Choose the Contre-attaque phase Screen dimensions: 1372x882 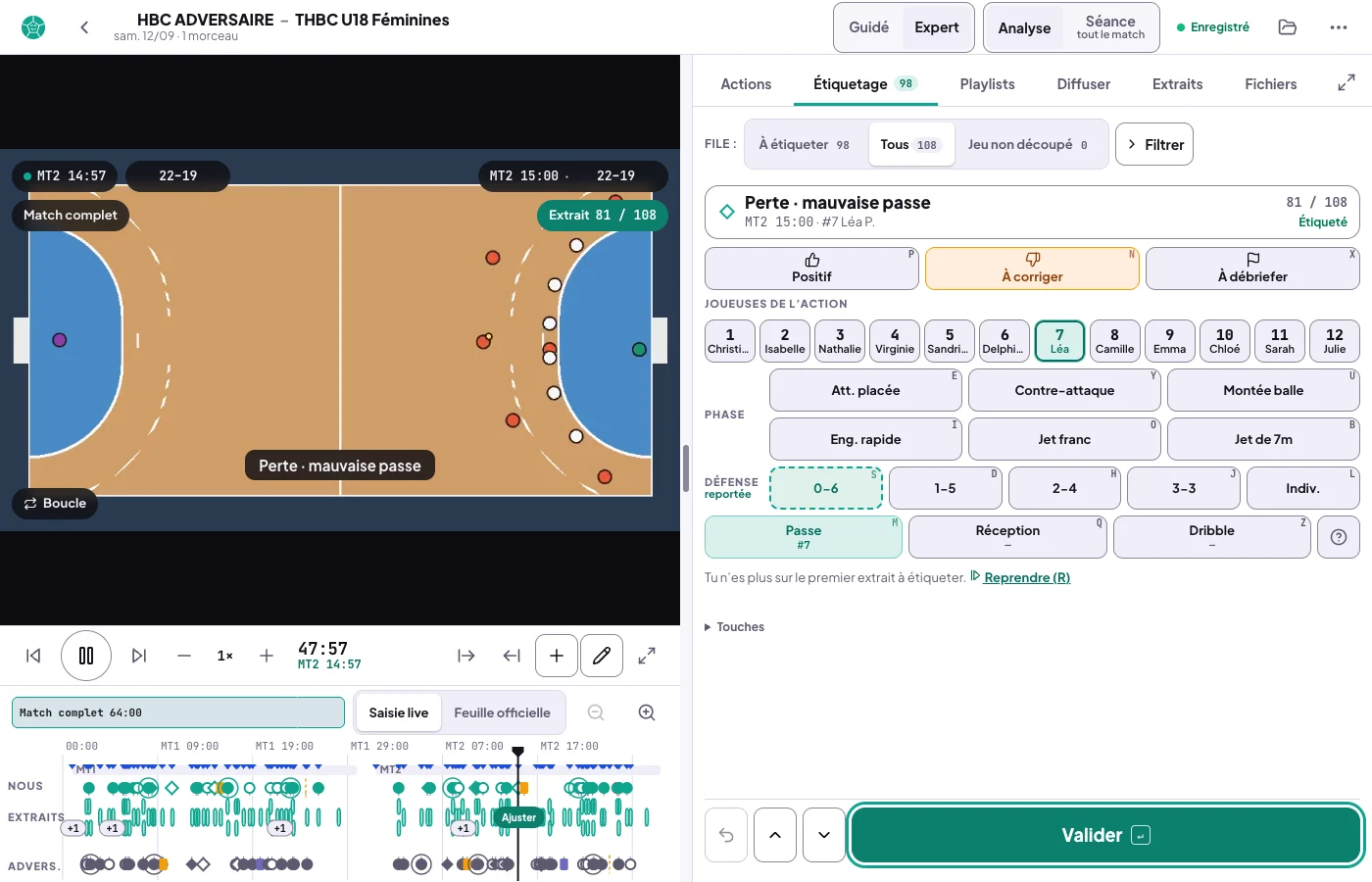[1064, 390]
